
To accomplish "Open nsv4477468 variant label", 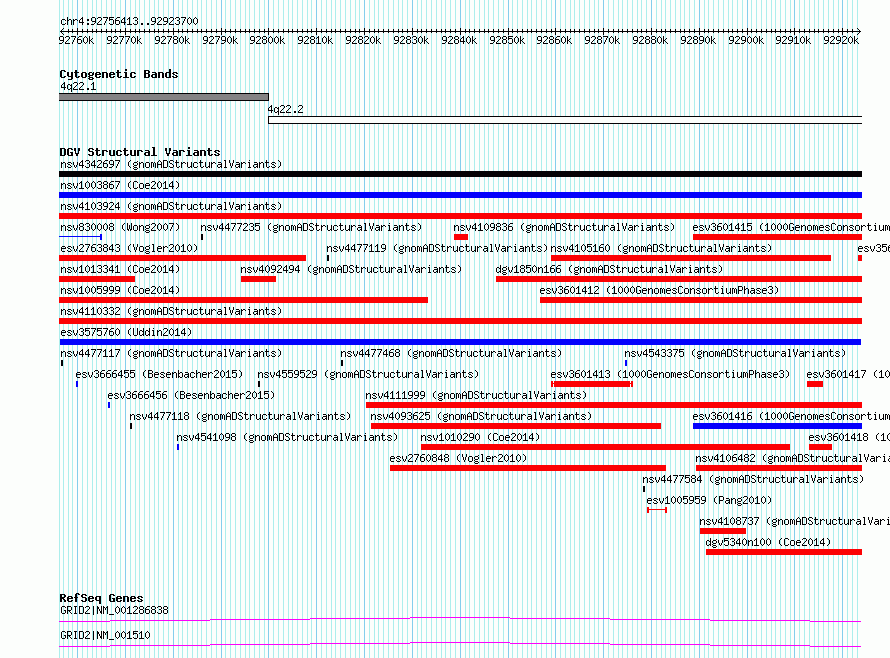I will tap(451, 353).
